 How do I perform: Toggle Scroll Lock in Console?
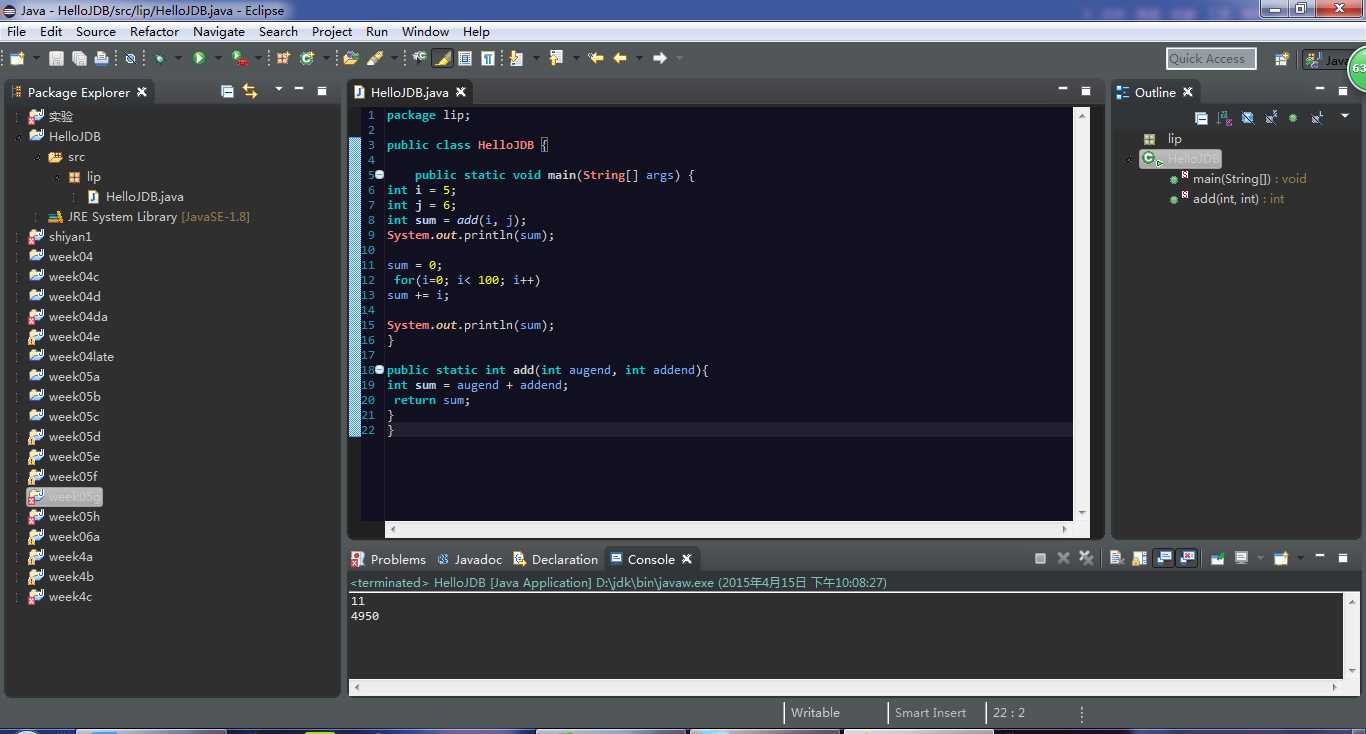pos(1140,558)
